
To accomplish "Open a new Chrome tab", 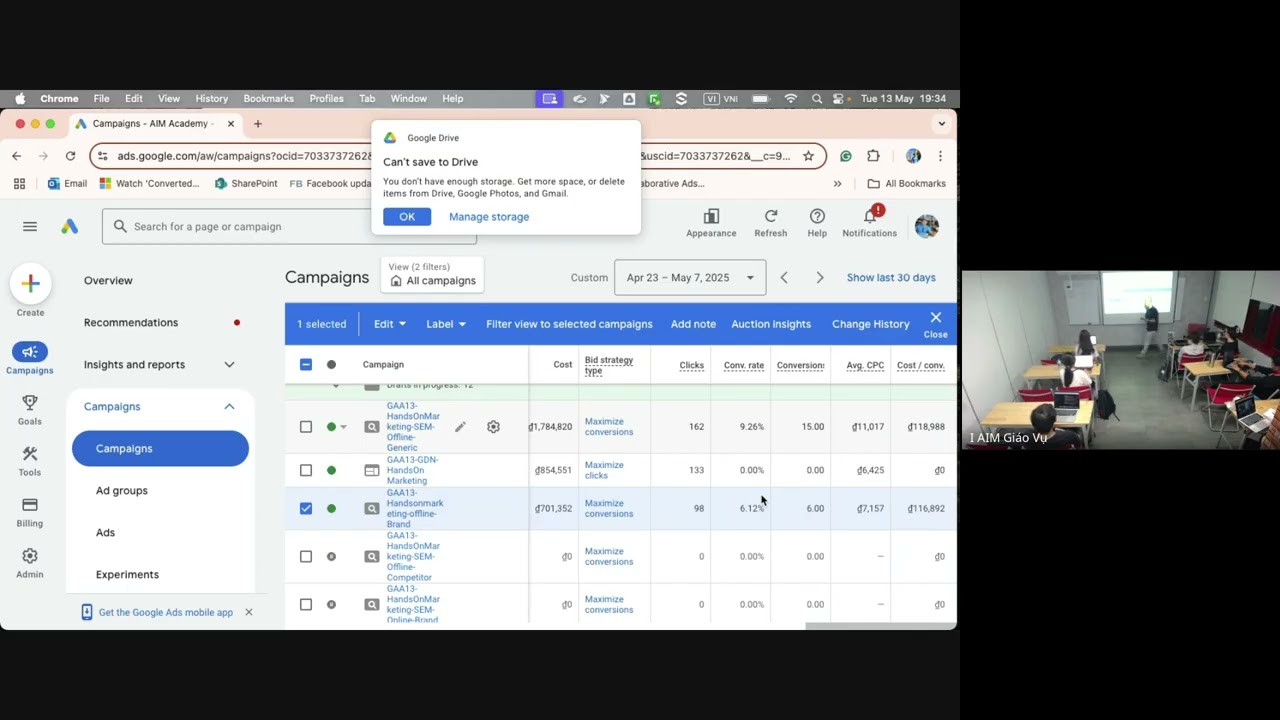I will 257,124.
